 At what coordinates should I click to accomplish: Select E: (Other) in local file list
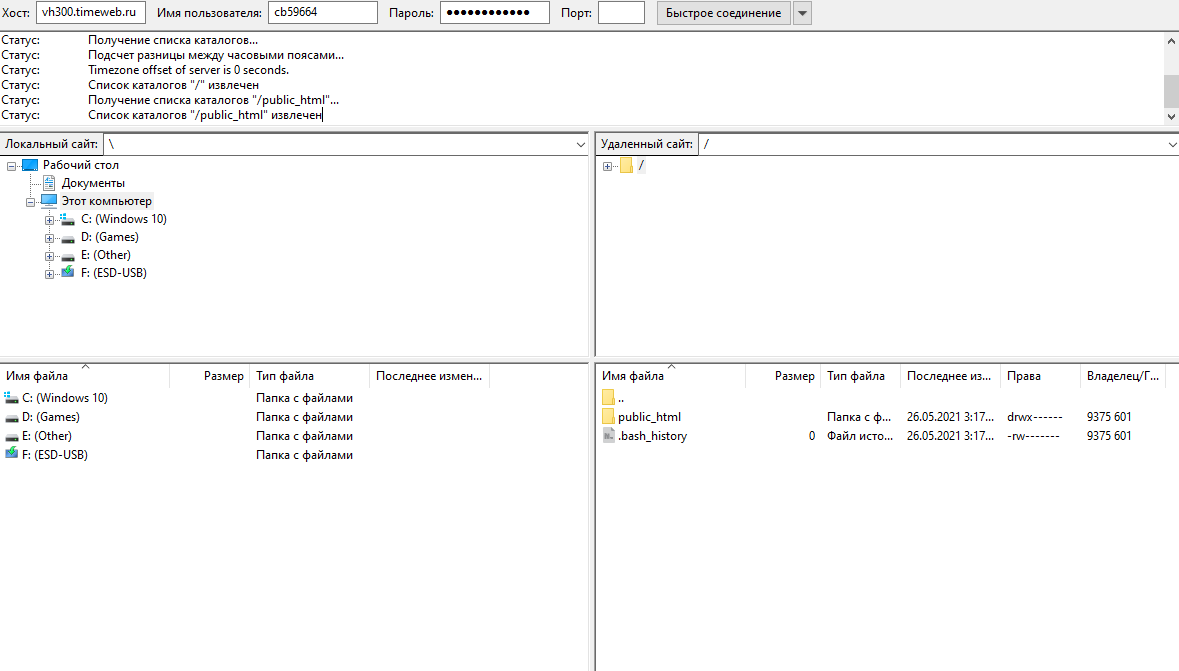pyautogui.click(x=47, y=436)
